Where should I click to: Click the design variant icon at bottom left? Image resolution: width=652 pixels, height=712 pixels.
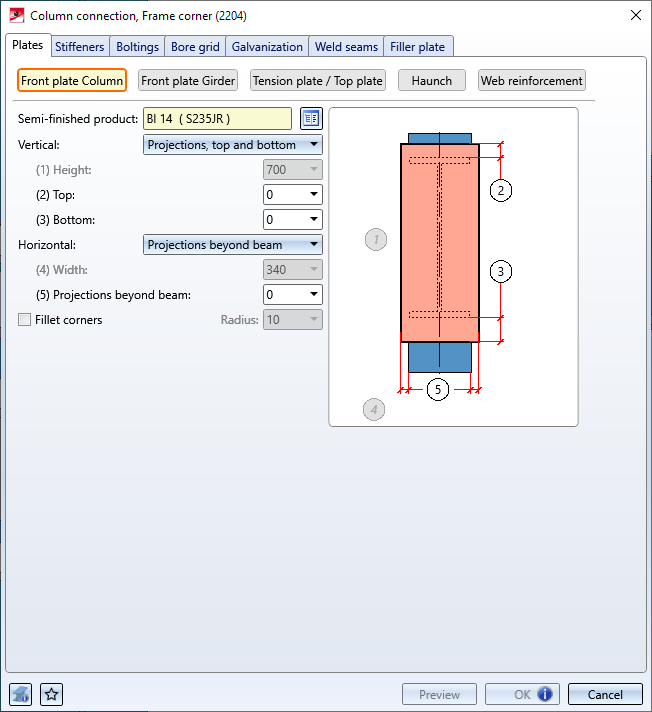pos(20,694)
